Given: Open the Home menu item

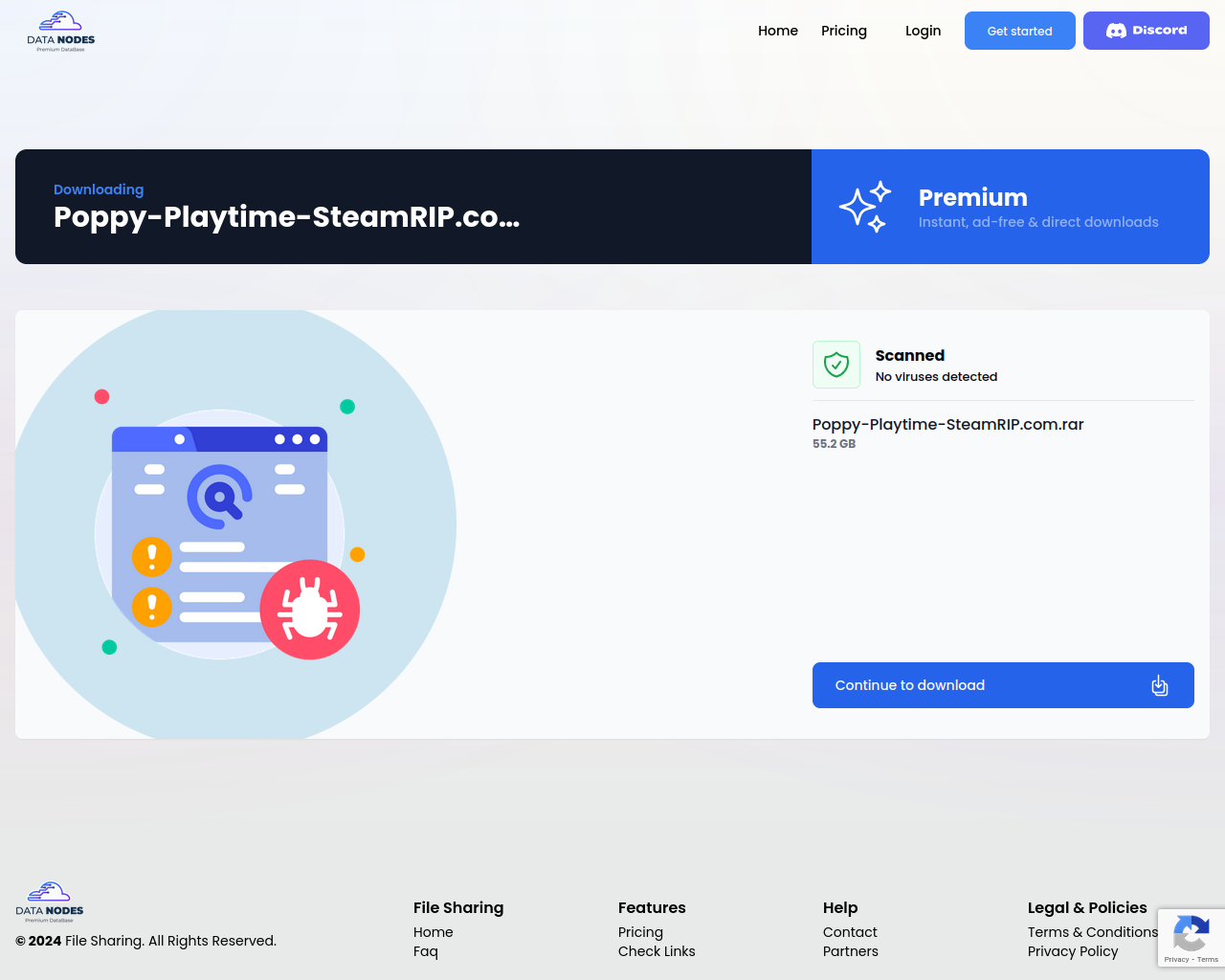Looking at the screenshot, I should click(x=777, y=31).
